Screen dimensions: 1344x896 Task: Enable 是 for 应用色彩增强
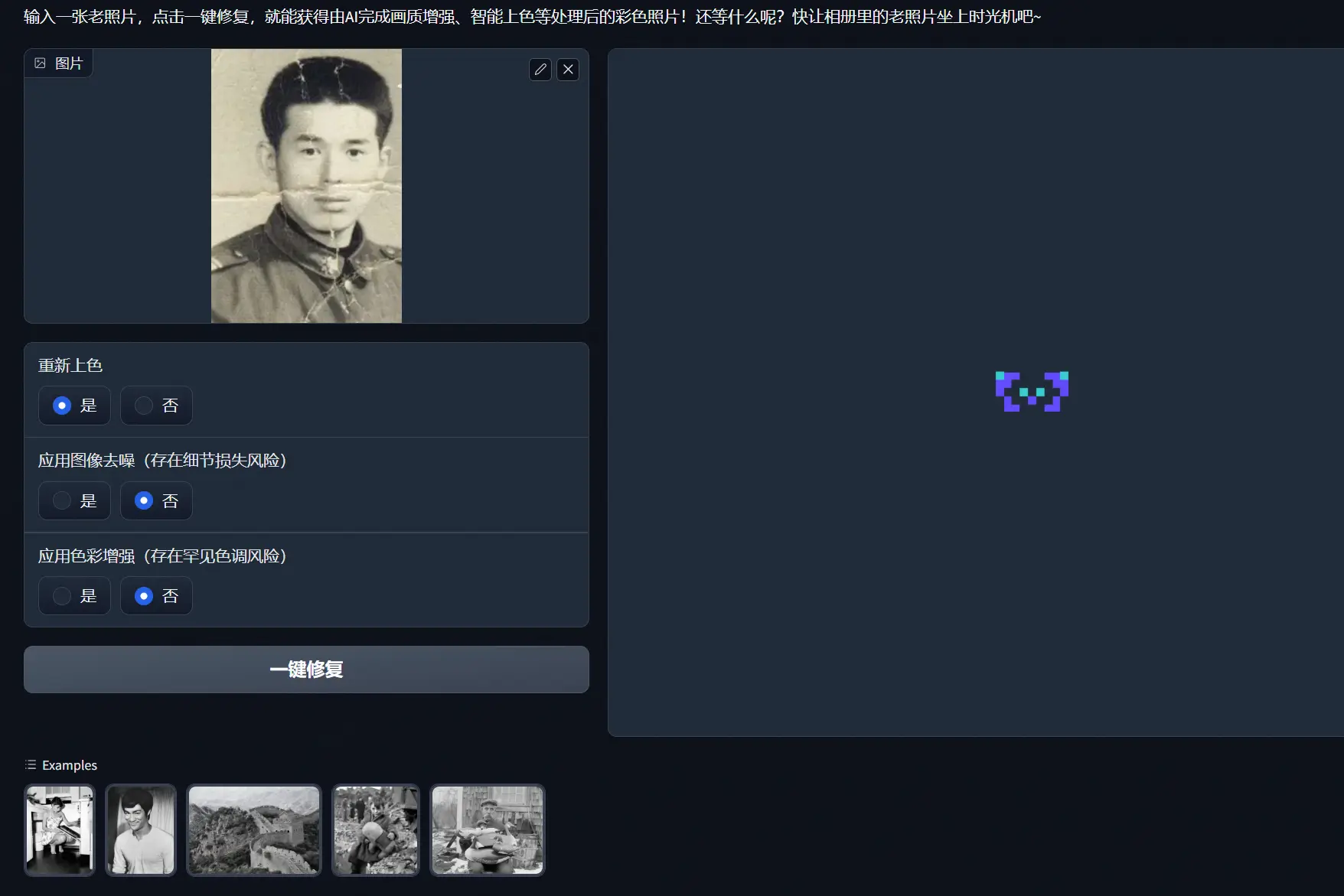tap(62, 596)
